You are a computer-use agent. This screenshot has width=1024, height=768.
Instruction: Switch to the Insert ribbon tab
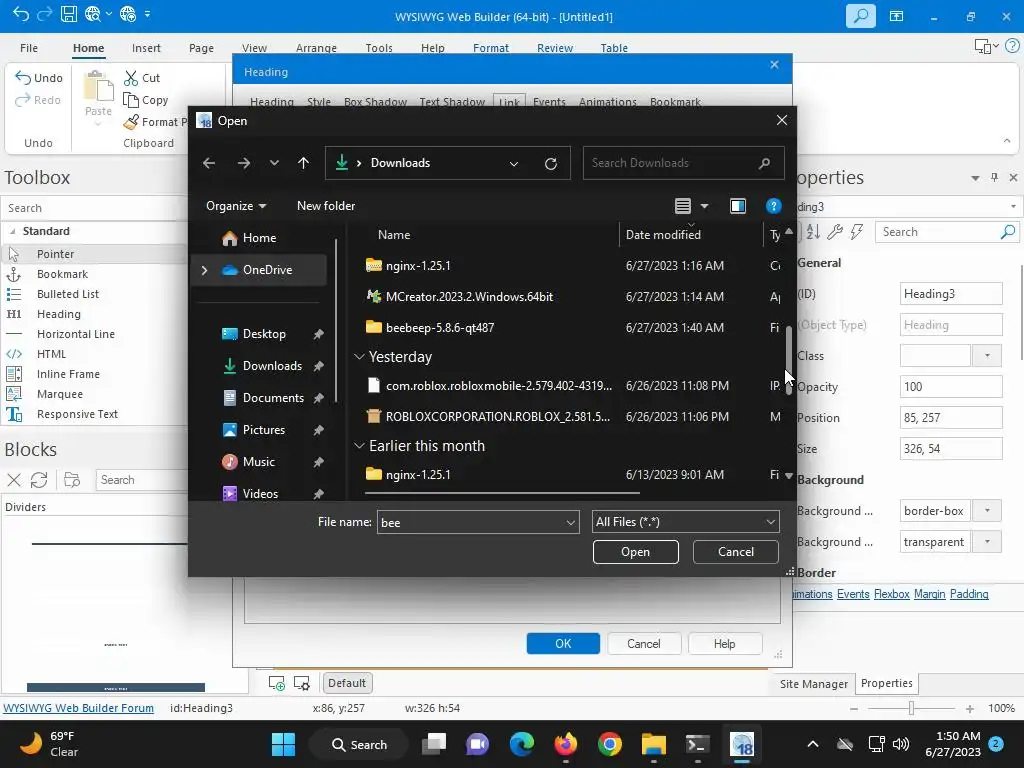coord(146,48)
